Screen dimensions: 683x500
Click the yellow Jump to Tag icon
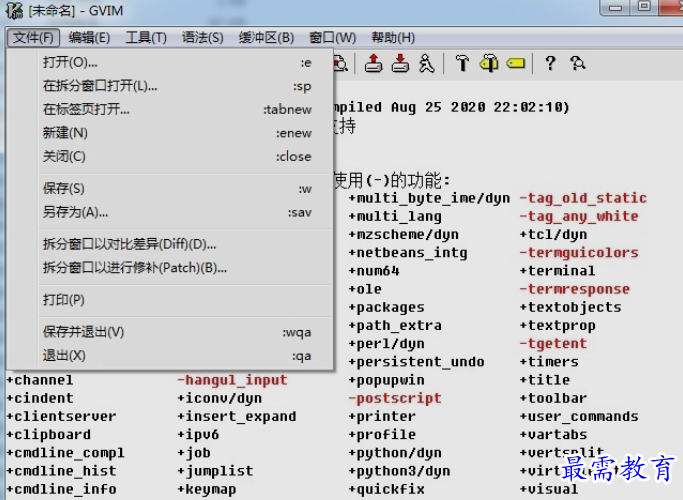coord(516,64)
